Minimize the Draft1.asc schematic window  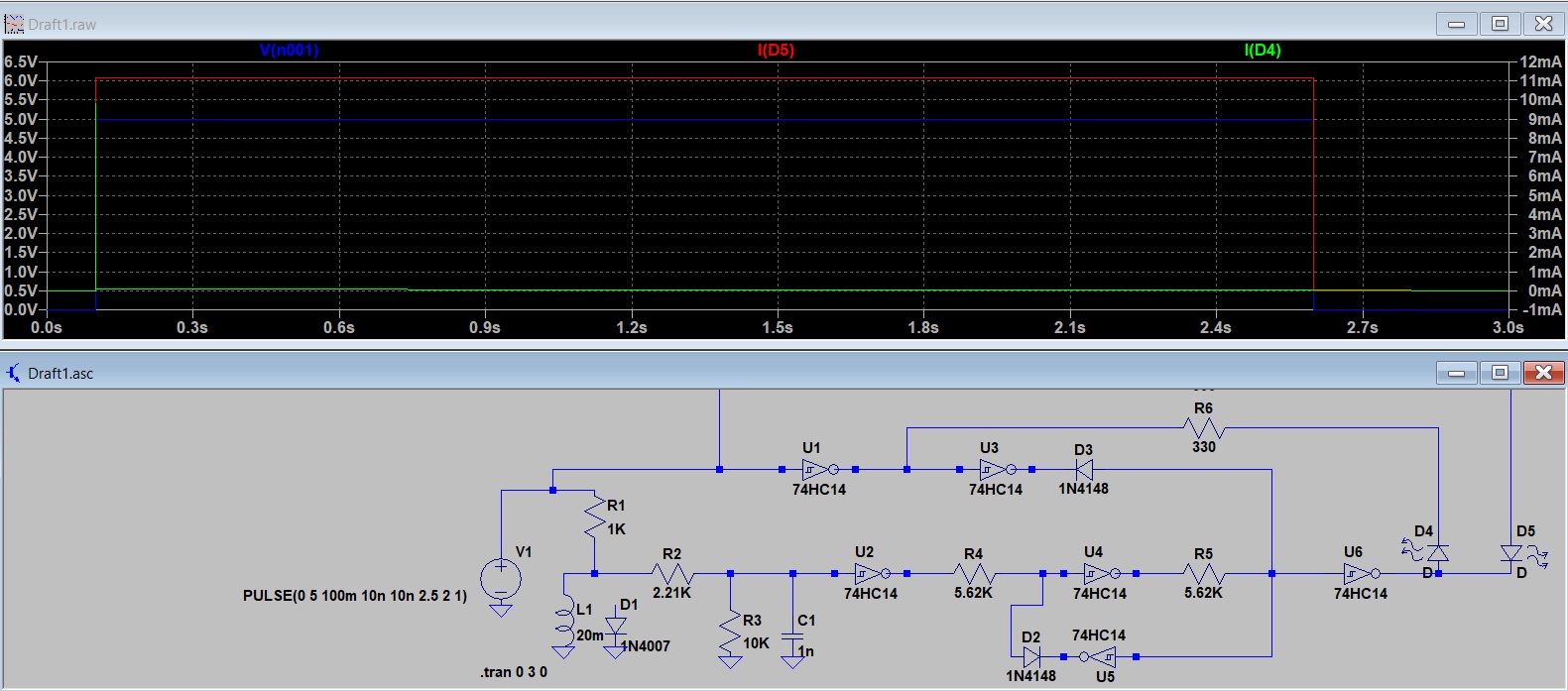click(x=1456, y=373)
